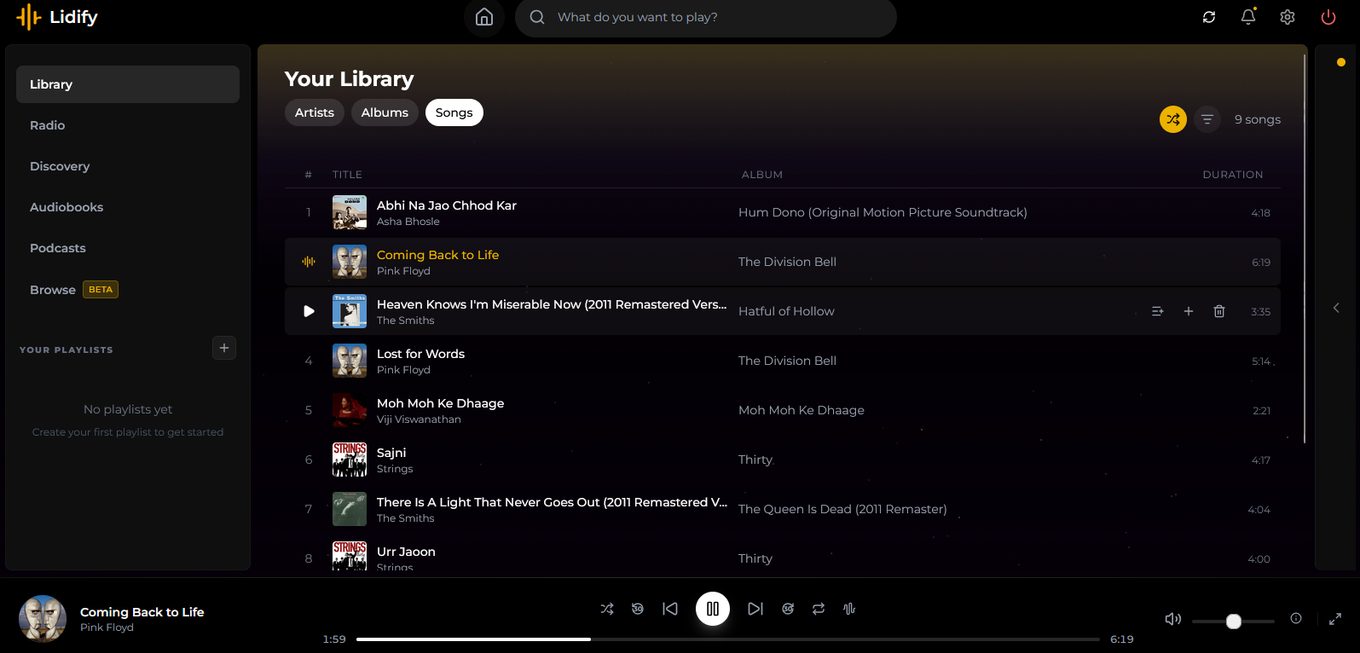
Task: Click the orange status dot in right panel
Action: click(x=1341, y=62)
